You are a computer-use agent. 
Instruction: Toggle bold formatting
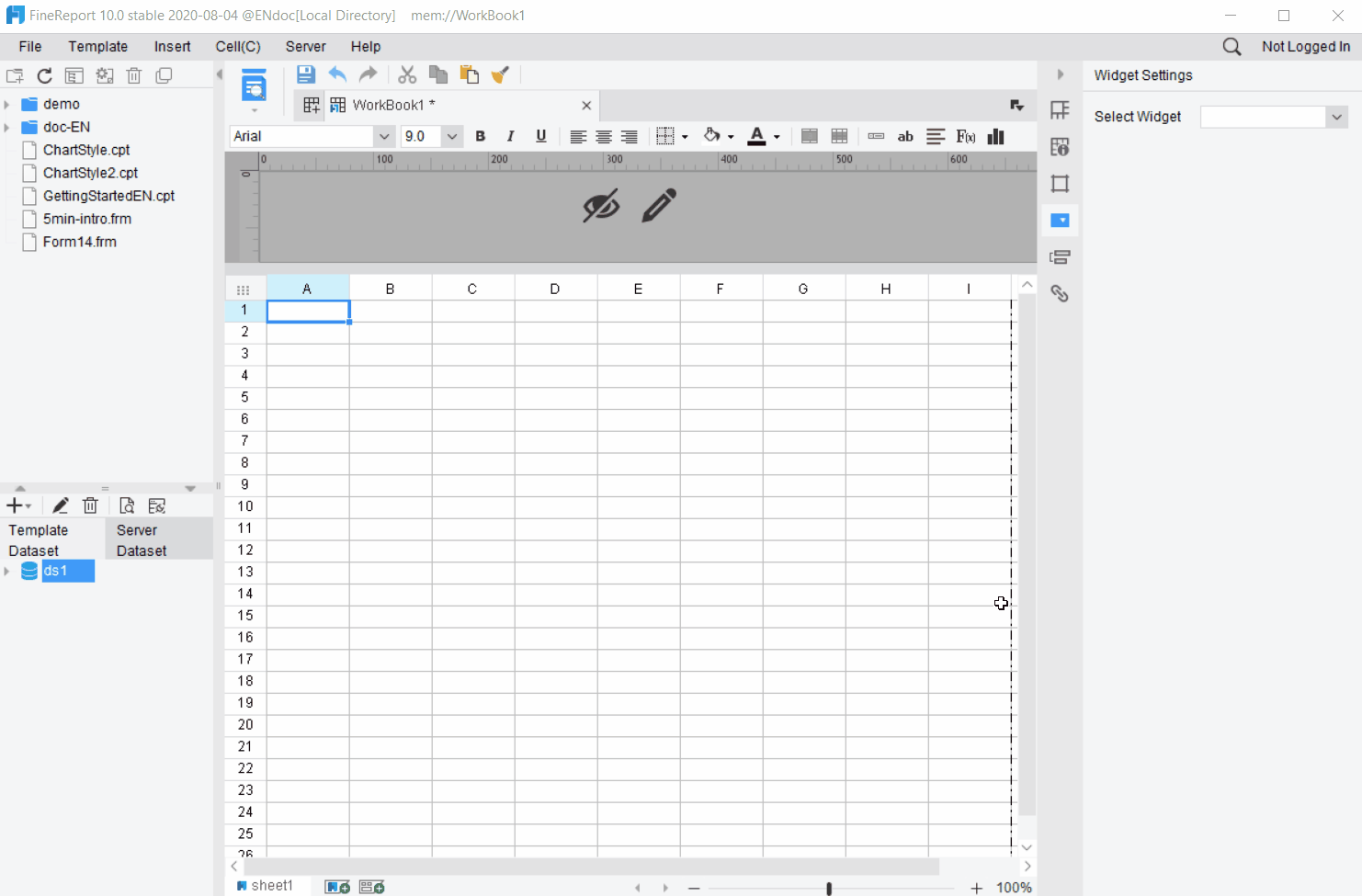[480, 136]
